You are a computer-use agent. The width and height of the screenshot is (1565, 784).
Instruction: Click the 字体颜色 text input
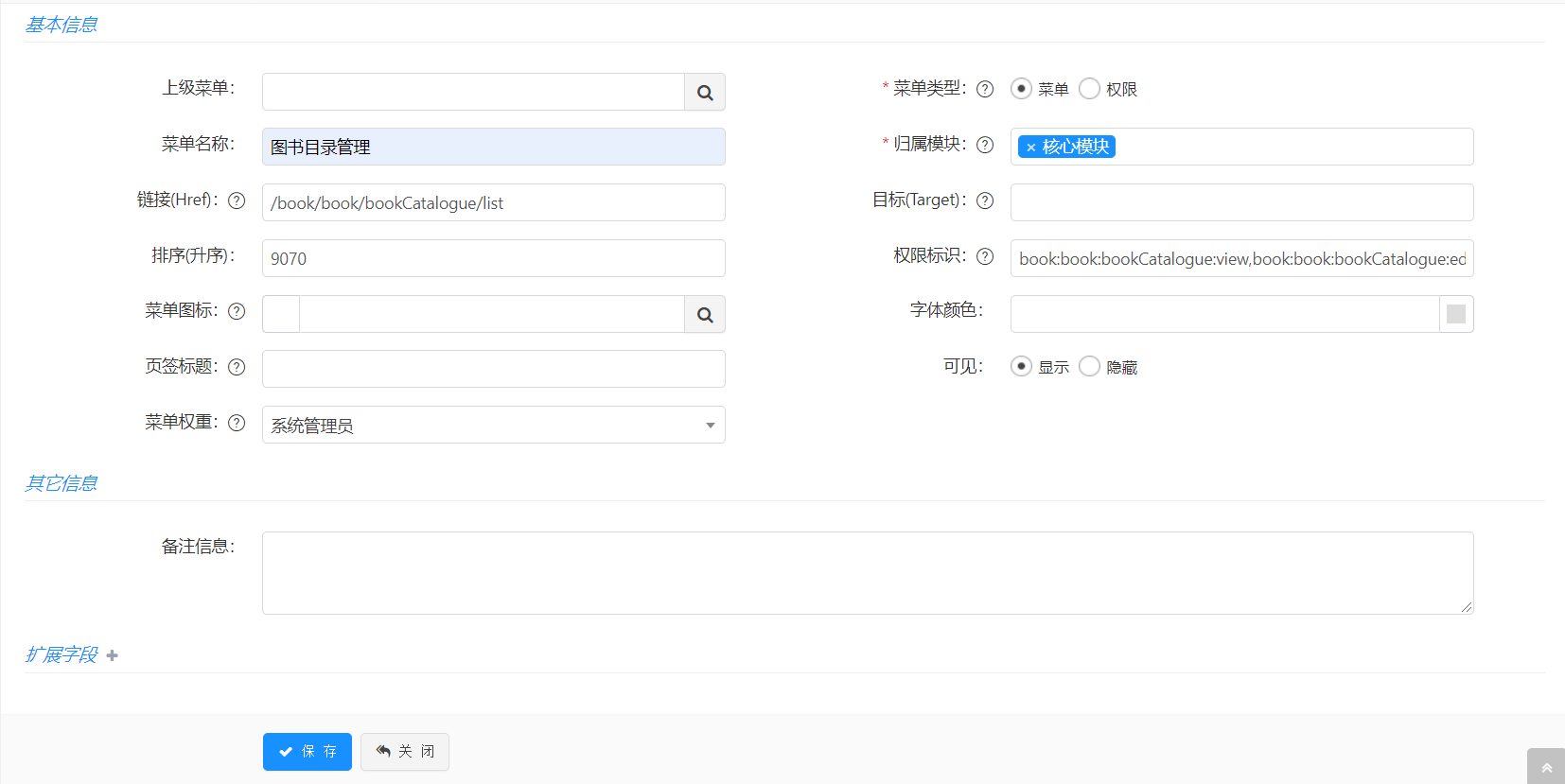click(1225, 314)
